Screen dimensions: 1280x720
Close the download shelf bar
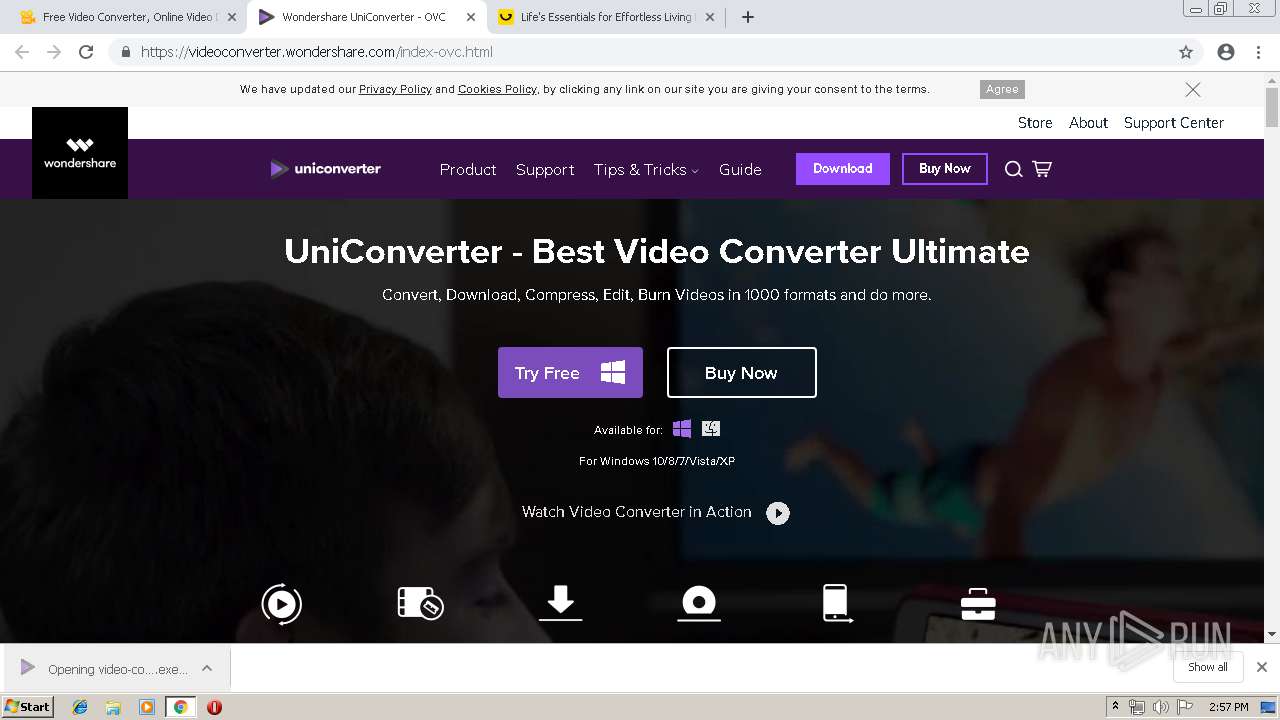pyautogui.click(x=1262, y=667)
